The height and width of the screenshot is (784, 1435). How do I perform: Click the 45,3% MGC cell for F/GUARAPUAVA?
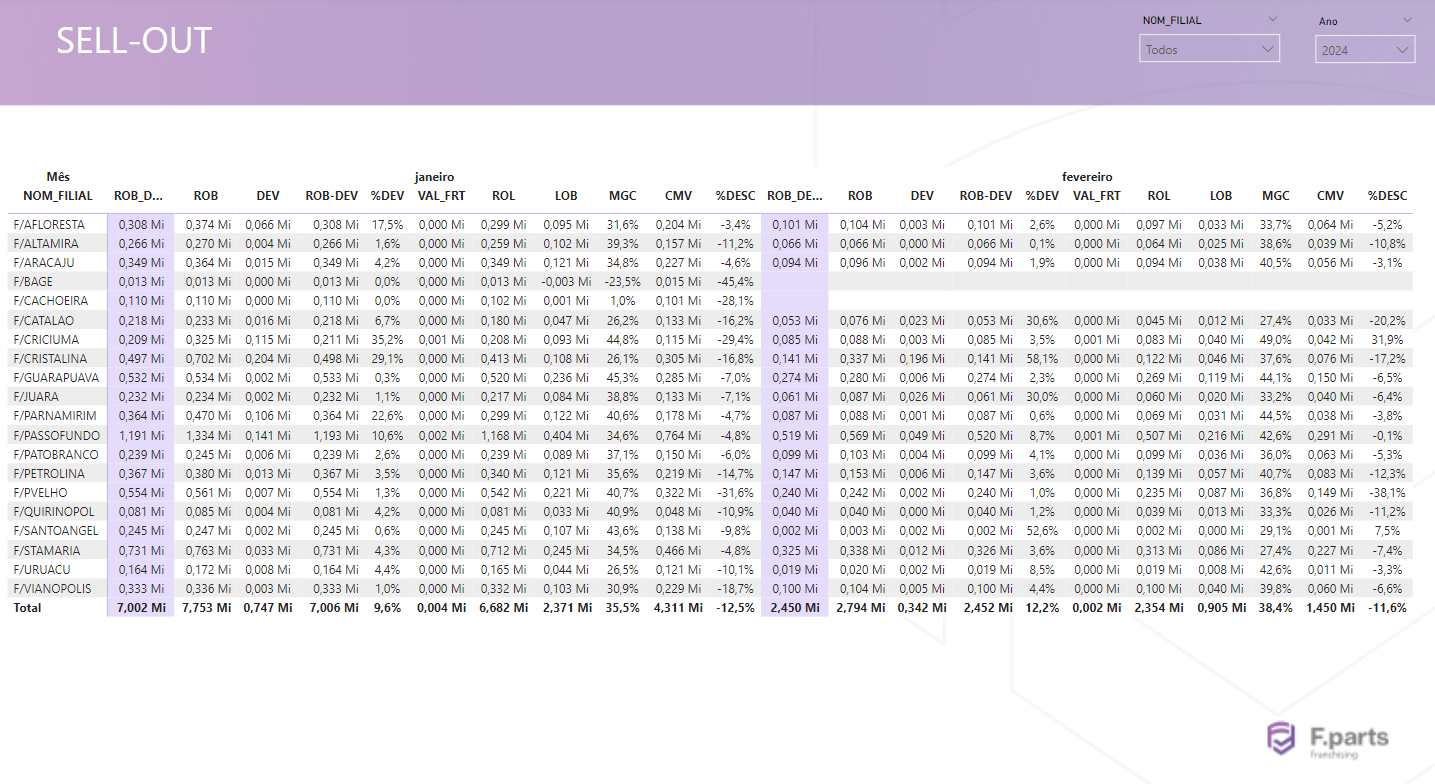623,378
